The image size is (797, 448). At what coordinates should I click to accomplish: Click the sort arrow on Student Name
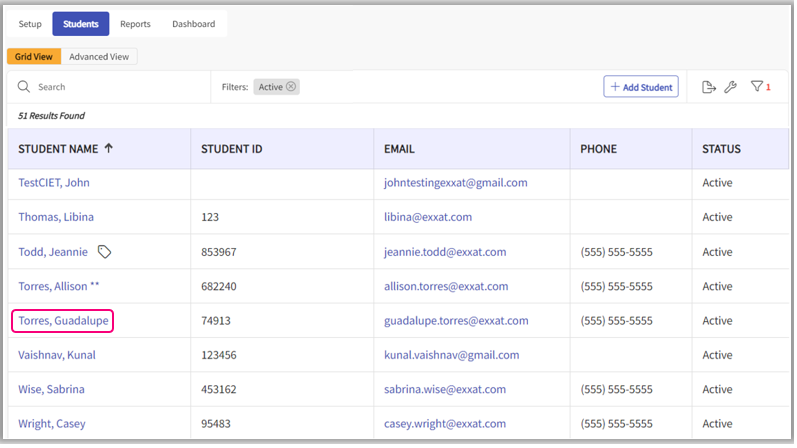click(109, 149)
